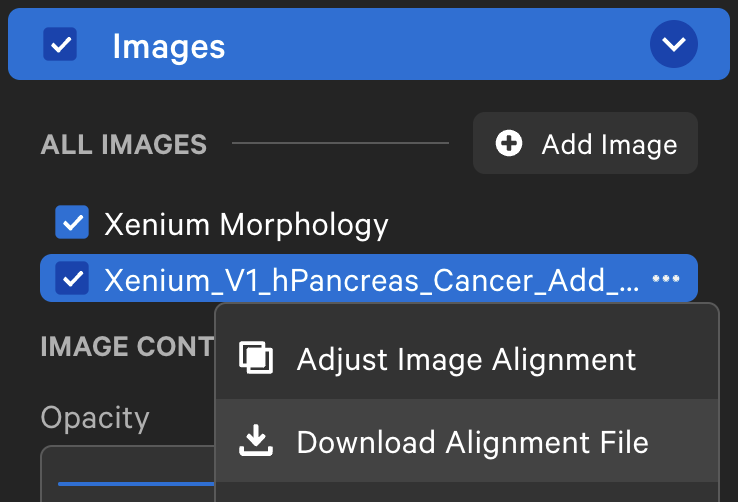Click the plus icon in Add Image

[x=509, y=143]
